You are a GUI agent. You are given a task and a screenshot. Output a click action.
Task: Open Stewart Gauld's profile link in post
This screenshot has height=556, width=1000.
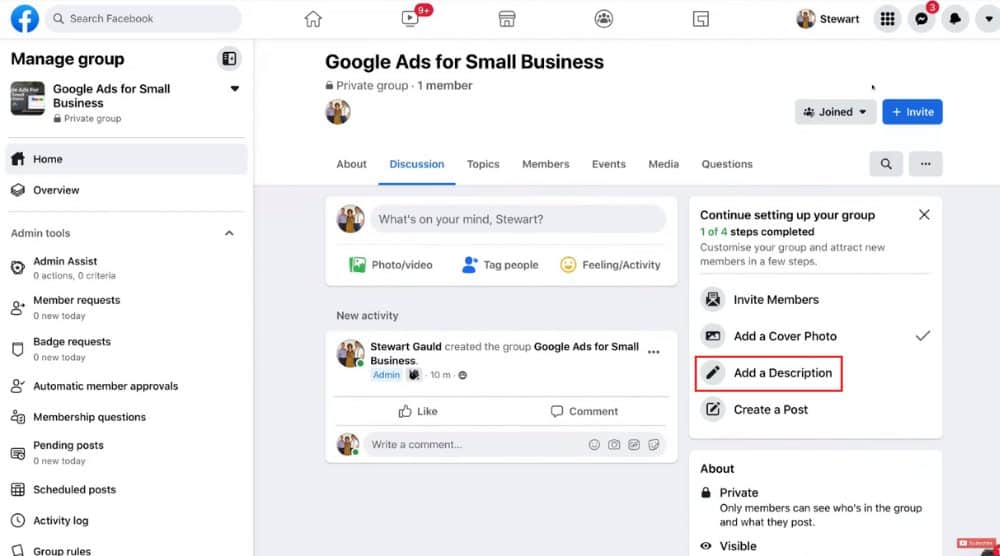[x=406, y=346]
